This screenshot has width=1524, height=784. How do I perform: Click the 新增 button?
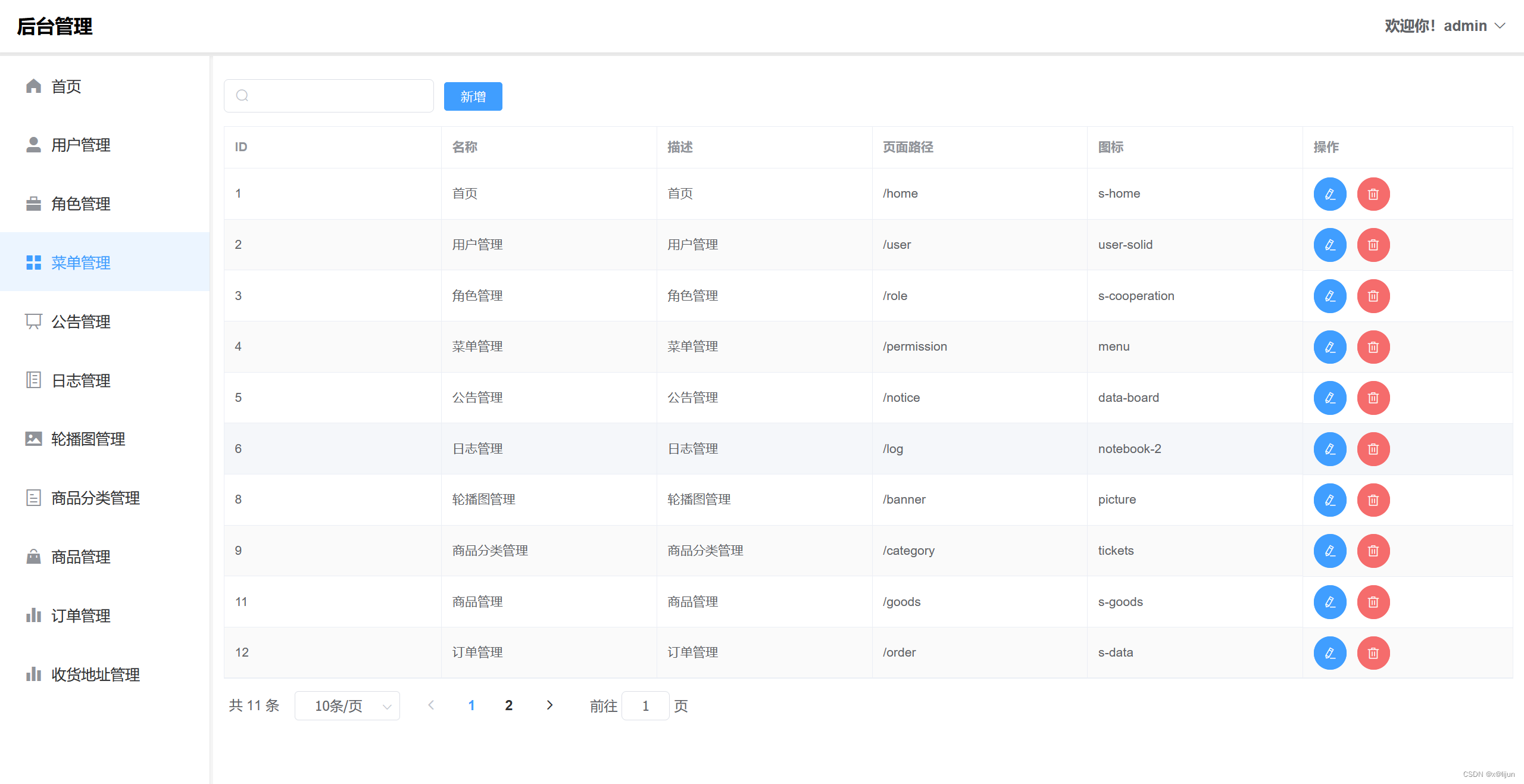(x=473, y=96)
